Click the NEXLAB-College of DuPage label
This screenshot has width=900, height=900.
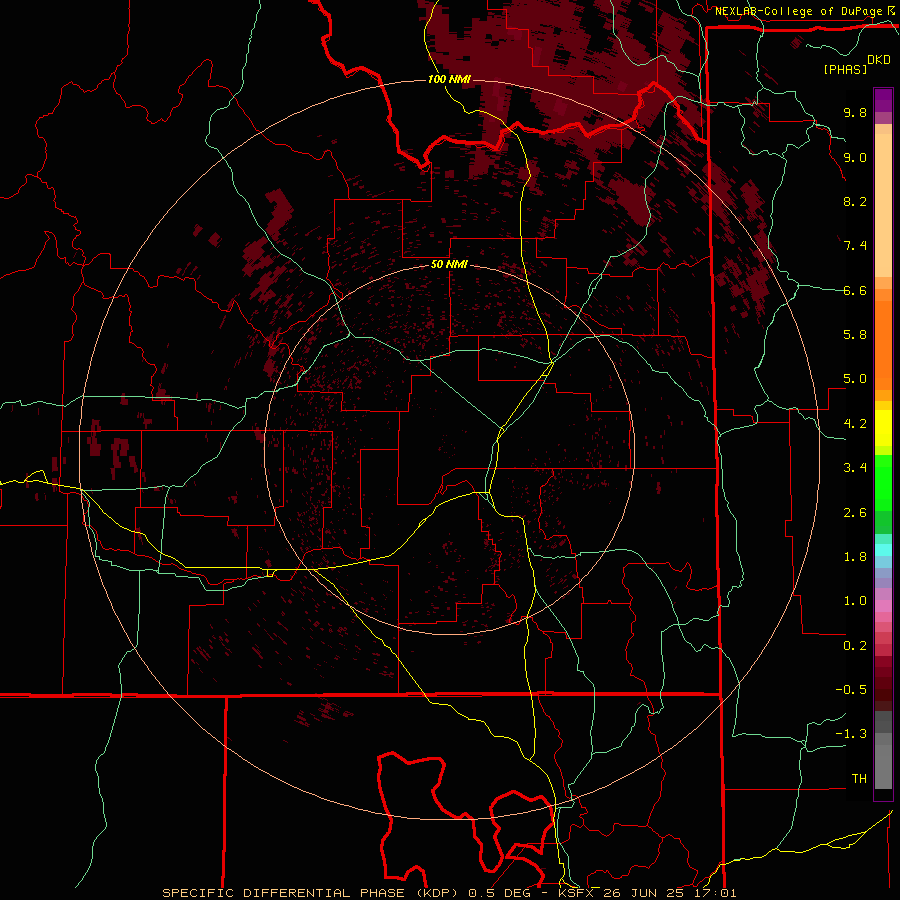798,11
